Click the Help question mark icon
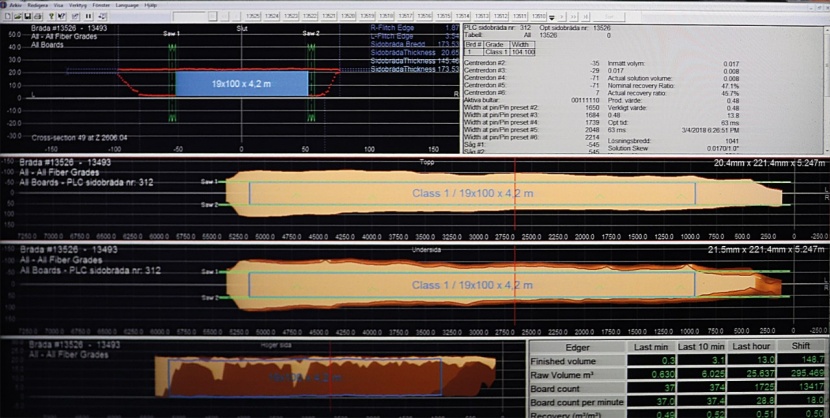 [51, 16]
